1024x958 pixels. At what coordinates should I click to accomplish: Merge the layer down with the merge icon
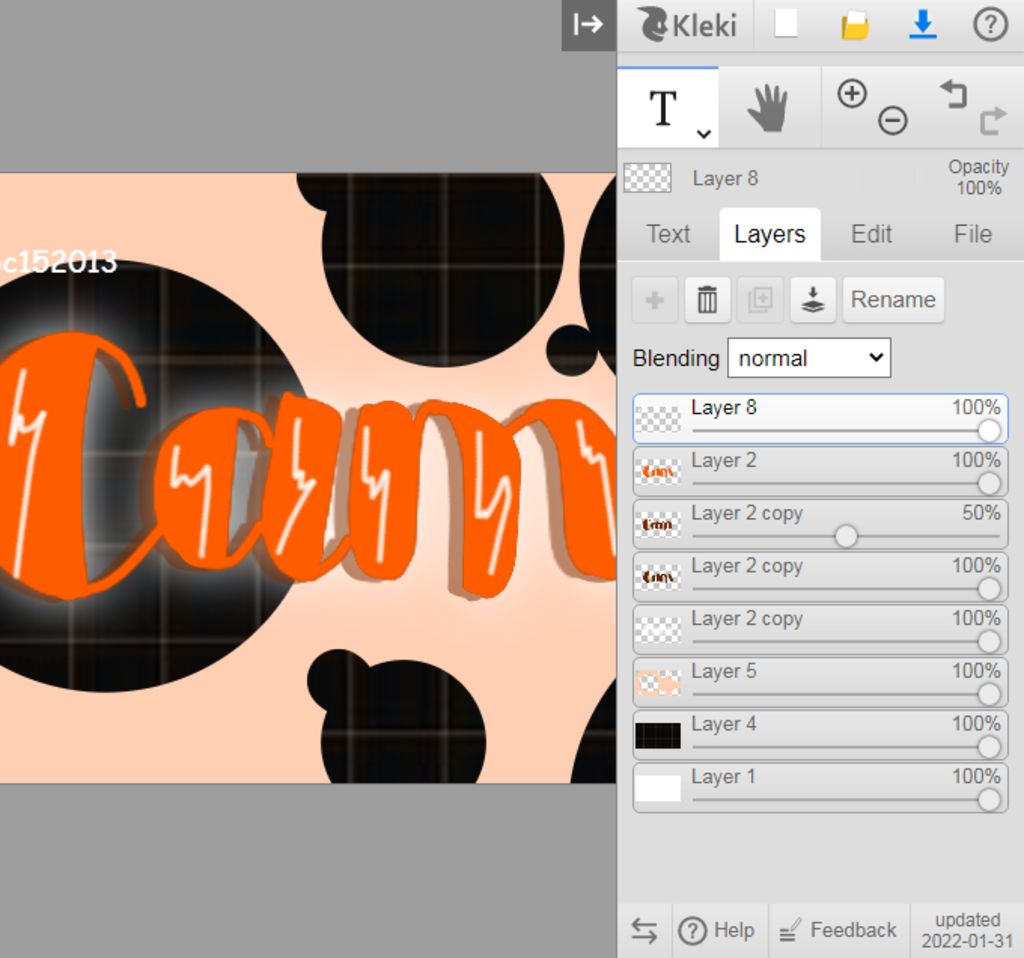[x=813, y=300]
